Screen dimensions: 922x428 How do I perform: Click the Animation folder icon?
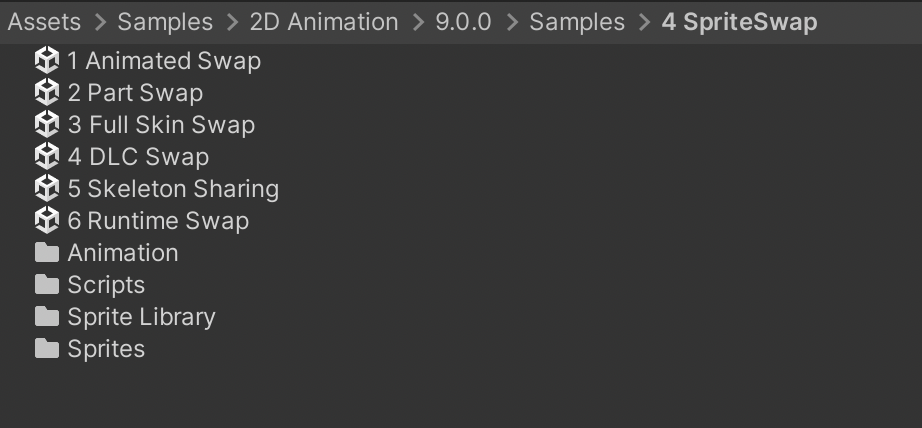click(47, 253)
